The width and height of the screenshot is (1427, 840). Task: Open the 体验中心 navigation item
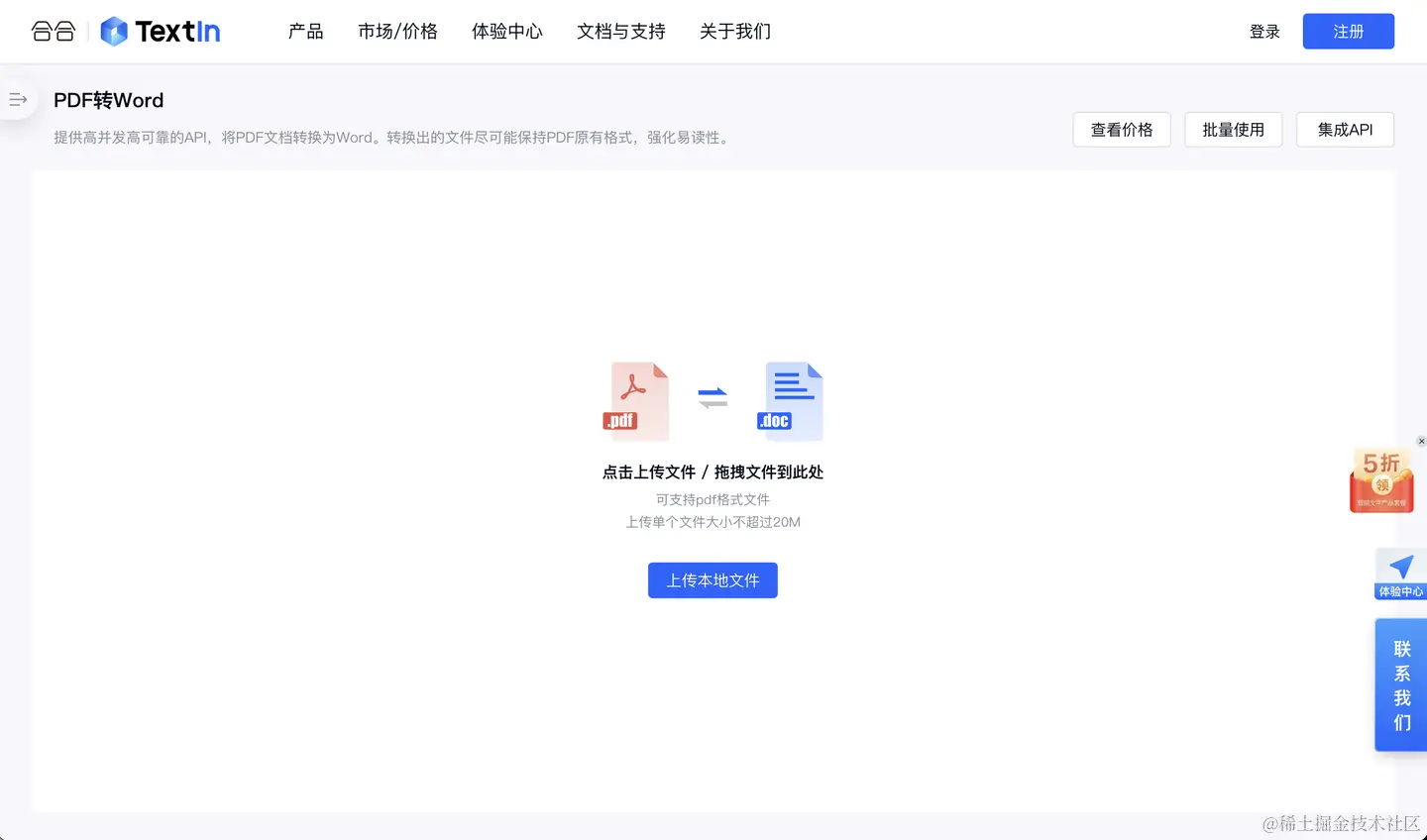pos(507,32)
